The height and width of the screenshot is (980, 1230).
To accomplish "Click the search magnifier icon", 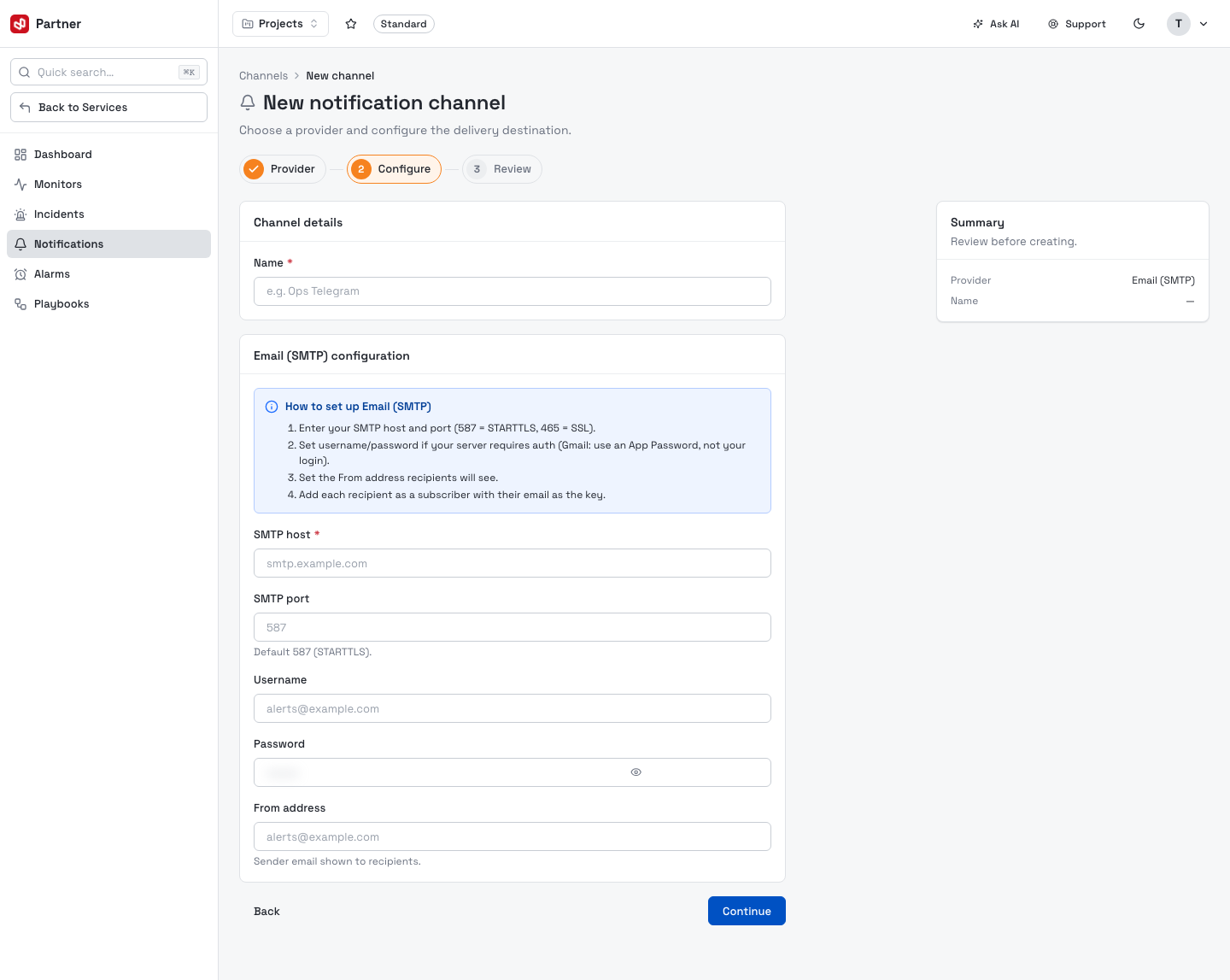I will coord(25,72).
